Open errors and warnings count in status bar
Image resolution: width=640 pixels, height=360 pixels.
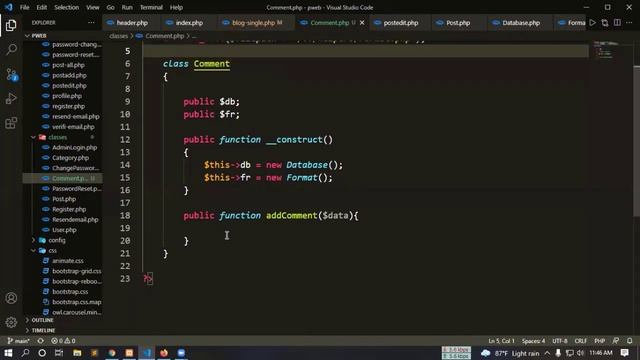click(x=63, y=340)
